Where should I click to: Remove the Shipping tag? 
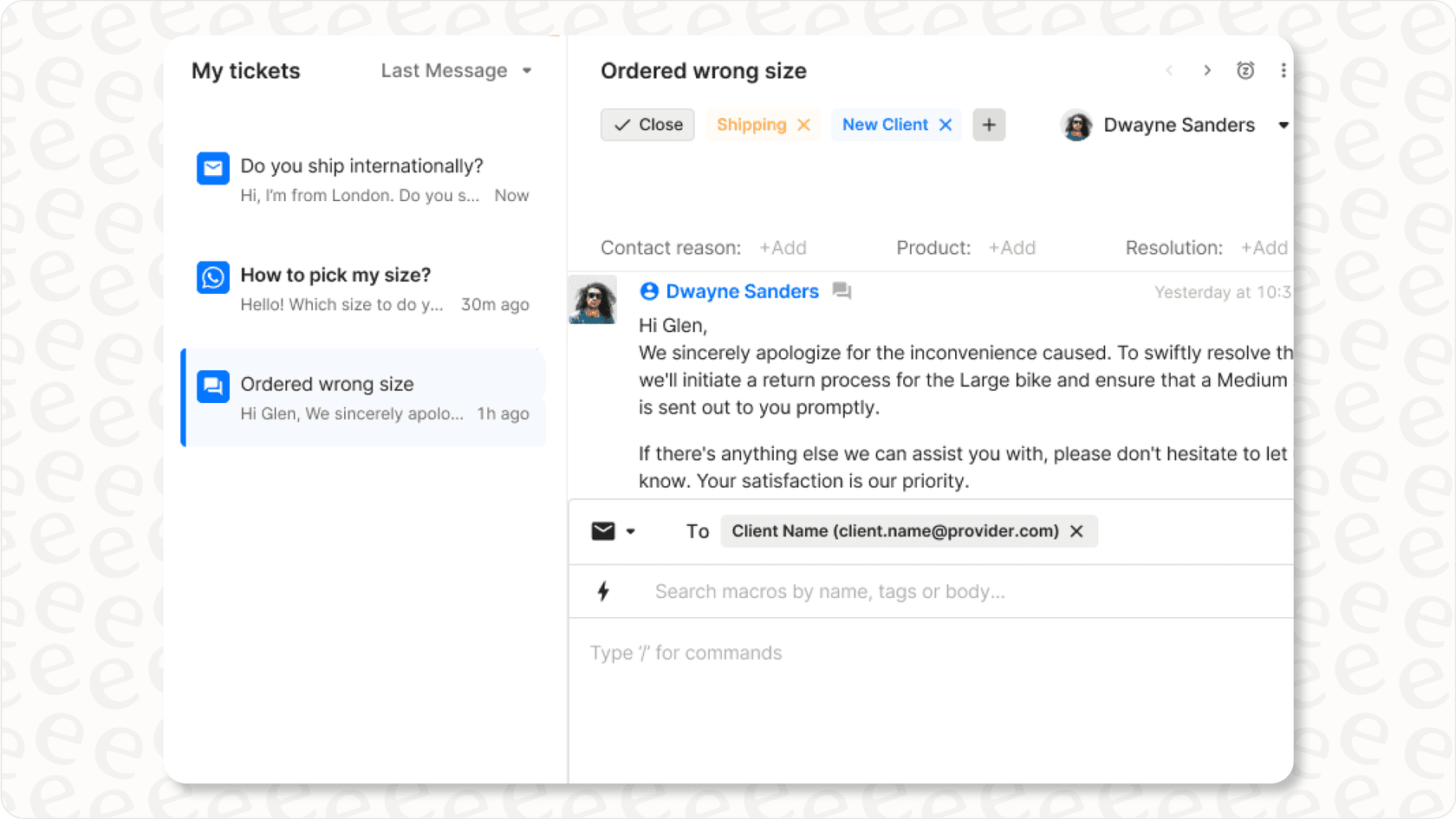[803, 124]
